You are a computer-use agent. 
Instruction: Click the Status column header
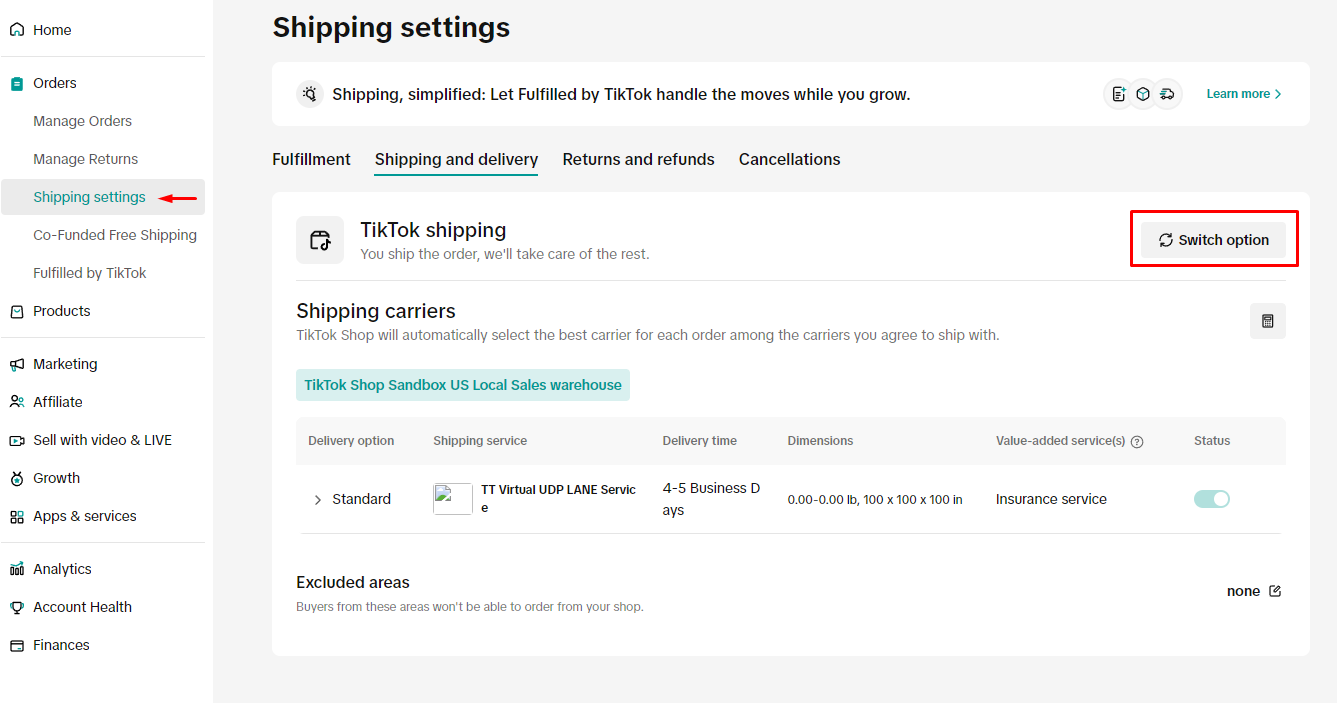[x=1212, y=441]
